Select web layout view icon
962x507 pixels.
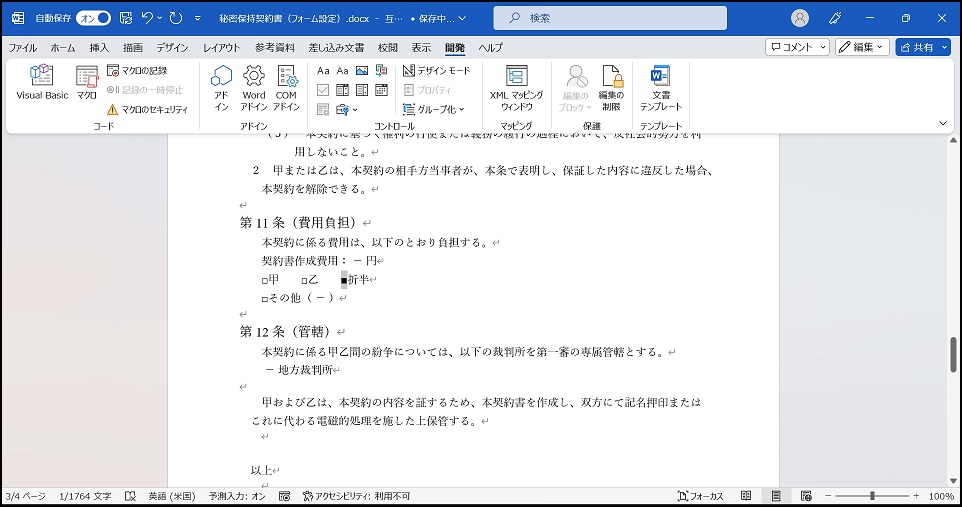click(x=806, y=496)
